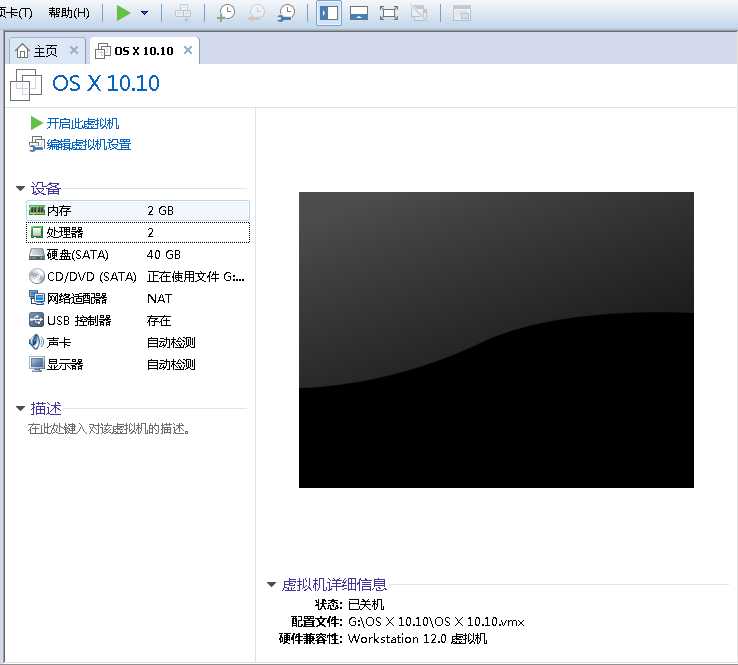Click the green power-on play toolbar button
The image size is (738, 665).
(x=123, y=13)
